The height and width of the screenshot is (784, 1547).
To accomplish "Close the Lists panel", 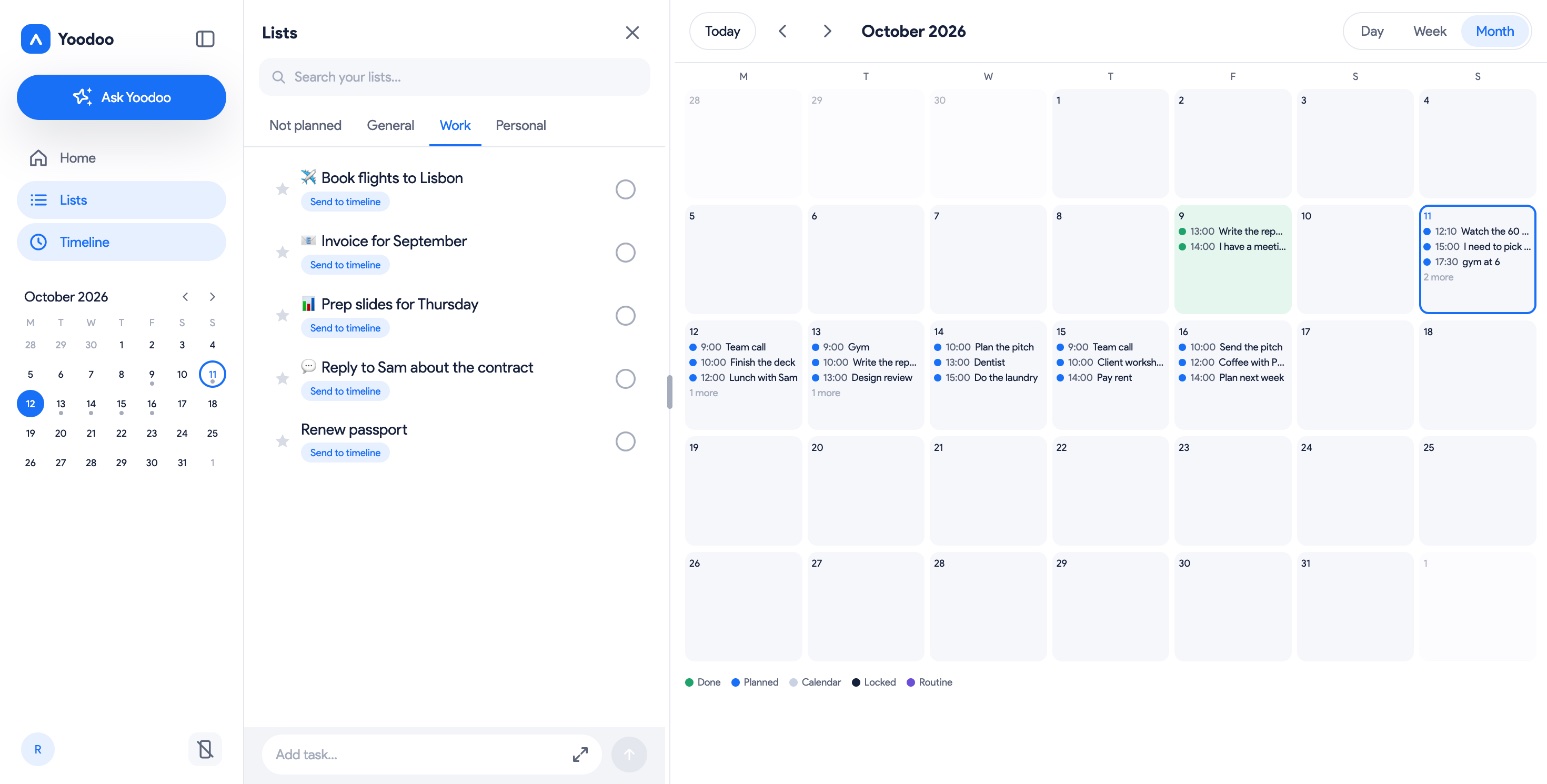I will point(632,33).
